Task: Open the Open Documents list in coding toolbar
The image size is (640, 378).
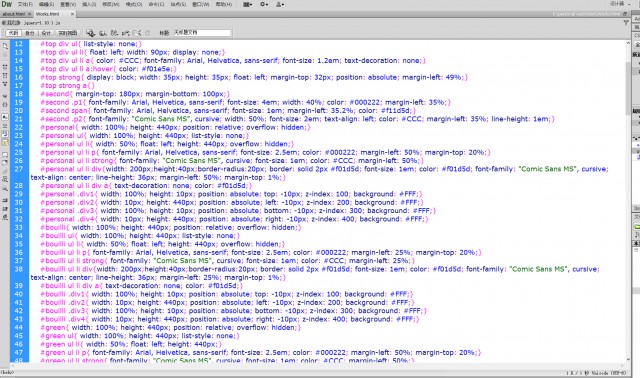Action: click(5, 46)
